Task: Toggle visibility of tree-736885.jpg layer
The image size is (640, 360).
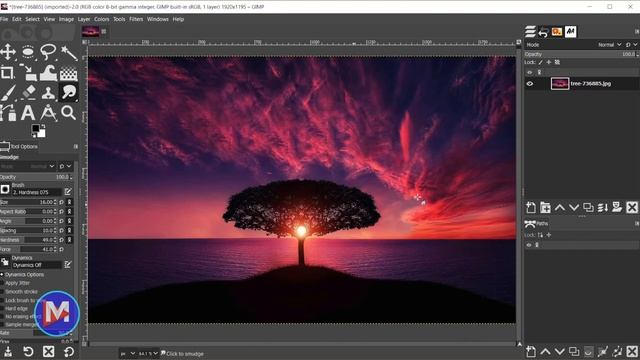Action: pos(530,84)
